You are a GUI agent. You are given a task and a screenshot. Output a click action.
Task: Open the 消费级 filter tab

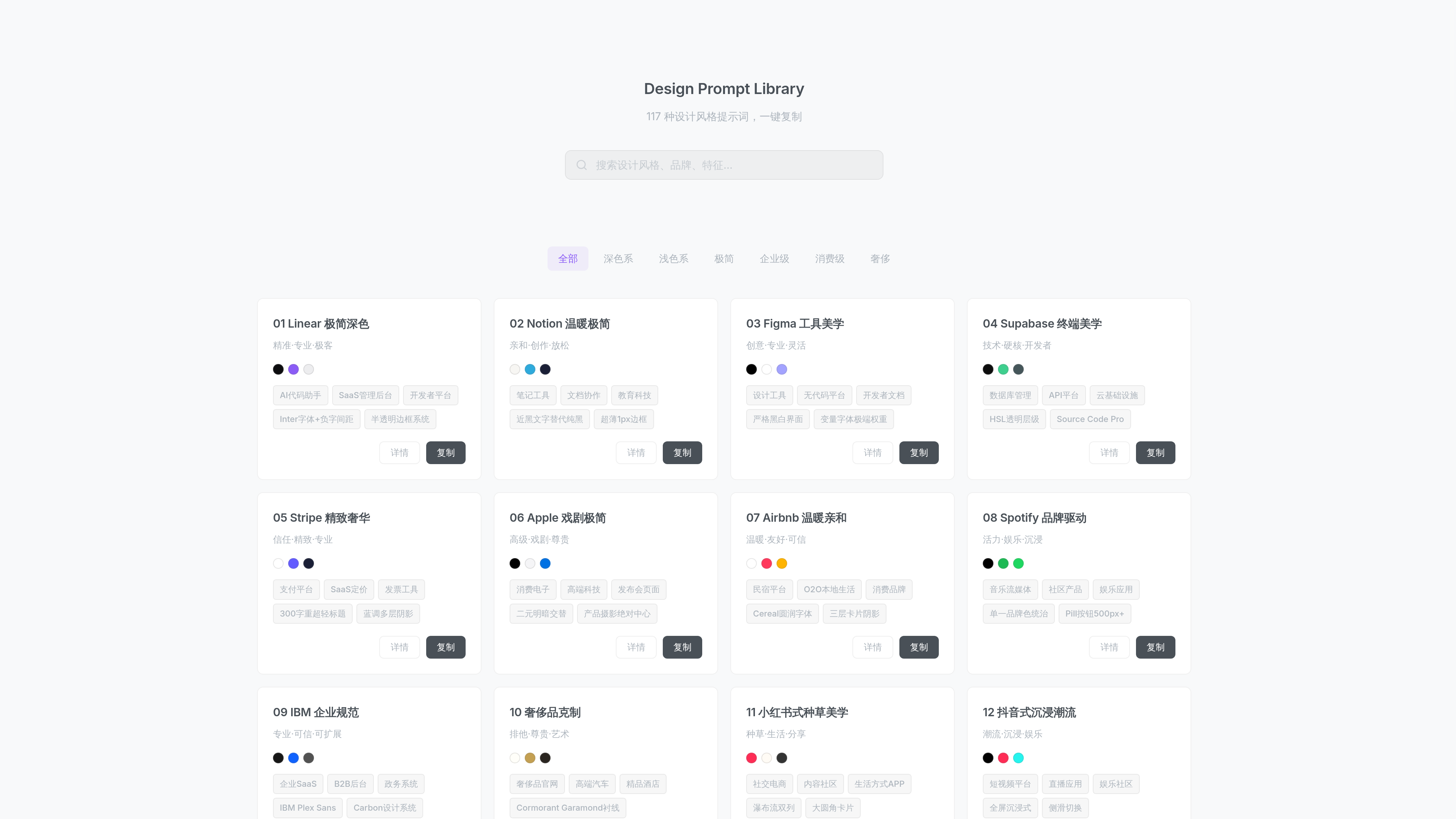(x=829, y=258)
